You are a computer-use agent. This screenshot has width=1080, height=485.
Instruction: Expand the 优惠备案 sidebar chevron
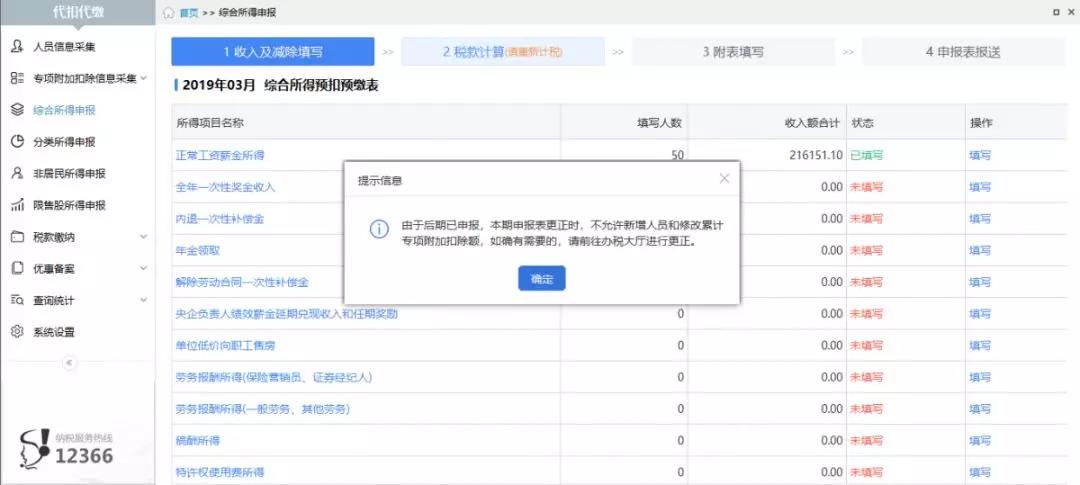coord(143,268)
